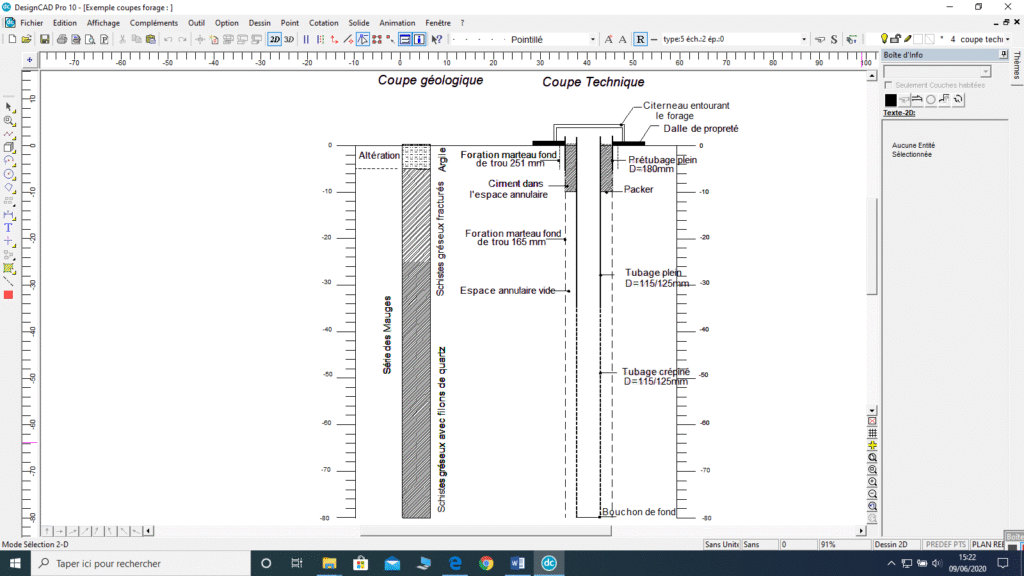Select the Text tool in left toolbar
Screen dimensions: 1024x576
coord(9,228)
